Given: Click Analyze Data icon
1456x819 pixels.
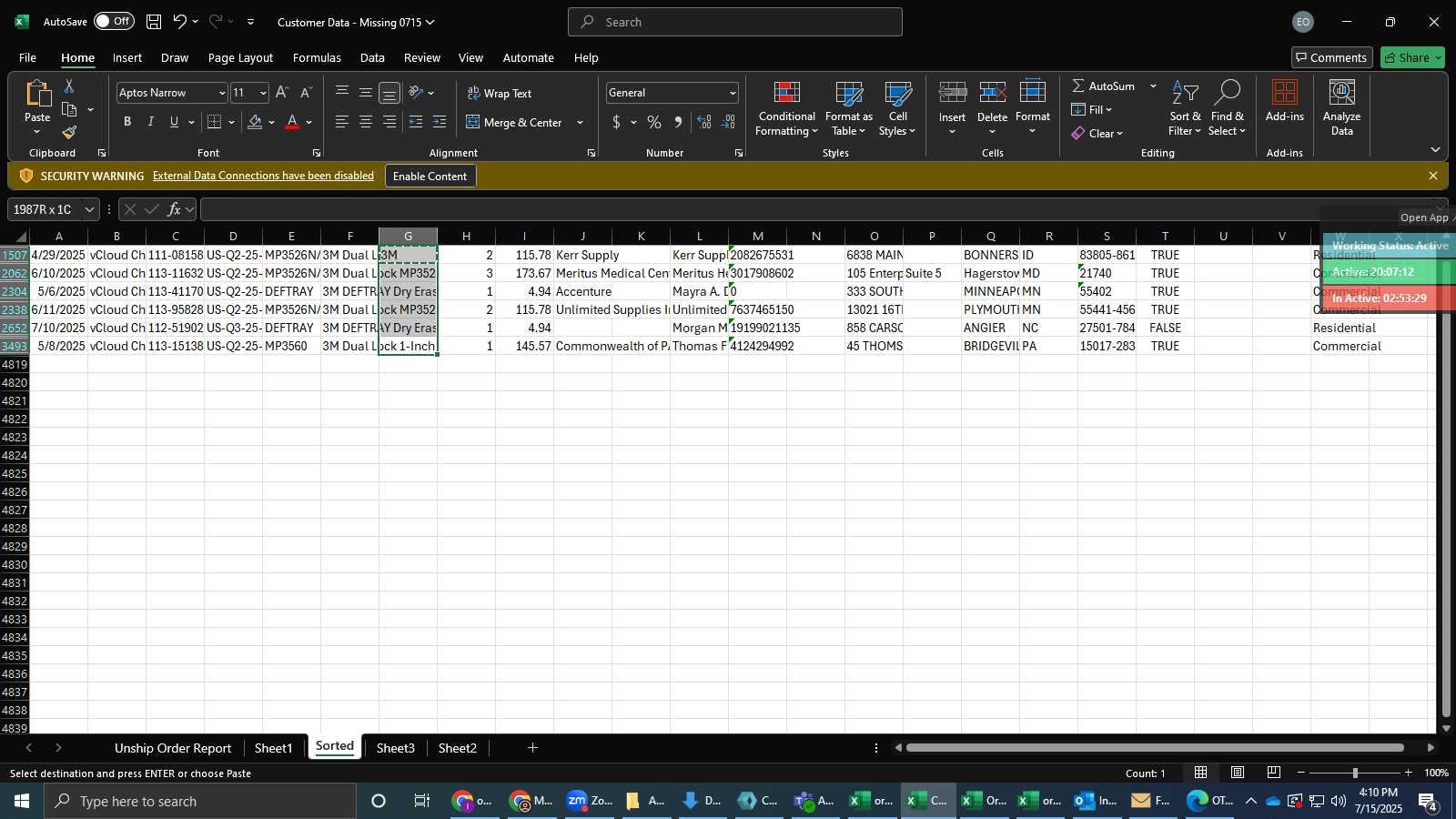Looking at the screenshot, I should pyautogui.click(x=1341, y=108).
